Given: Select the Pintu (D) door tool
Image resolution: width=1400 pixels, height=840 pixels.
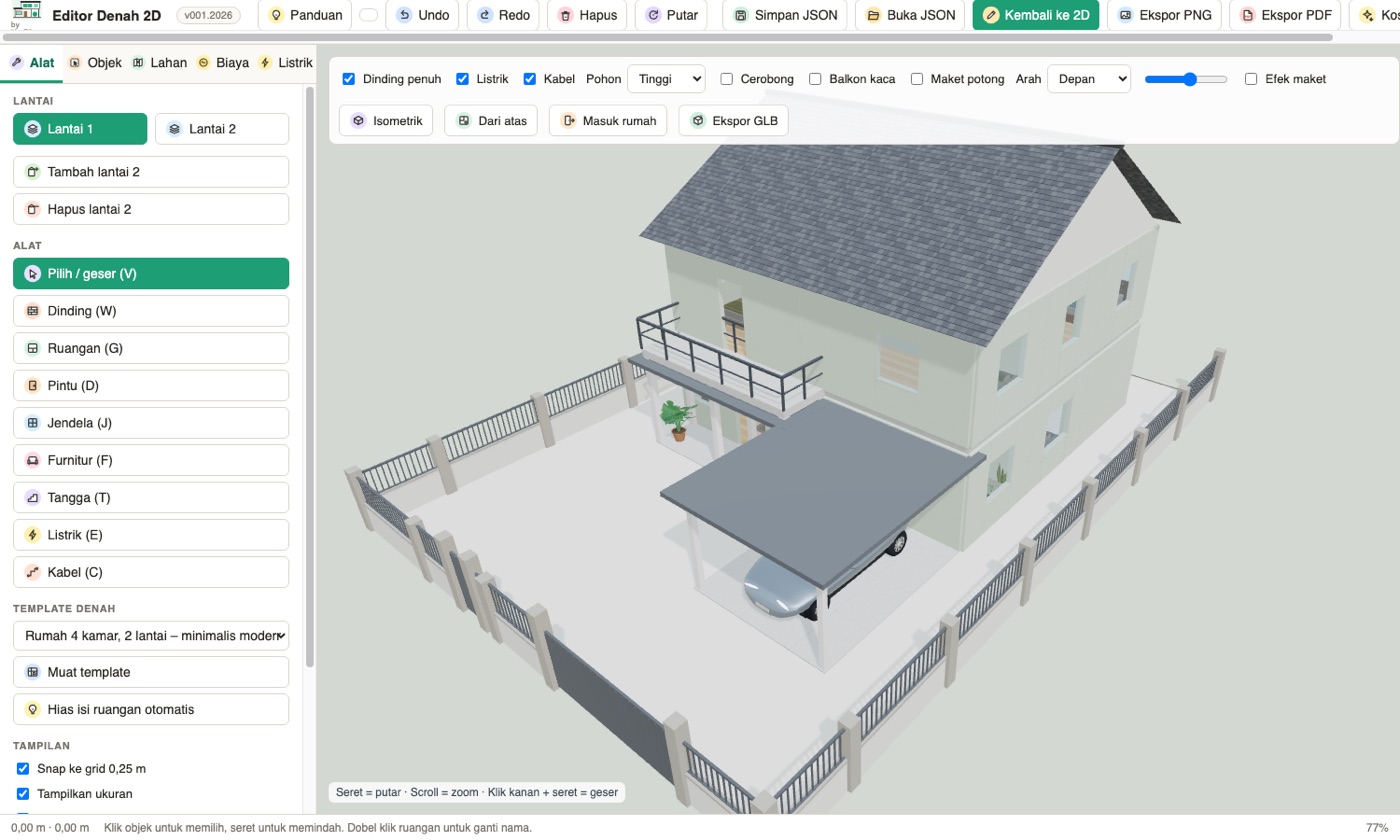Looking at the screenshot, I should coord(151,385).
